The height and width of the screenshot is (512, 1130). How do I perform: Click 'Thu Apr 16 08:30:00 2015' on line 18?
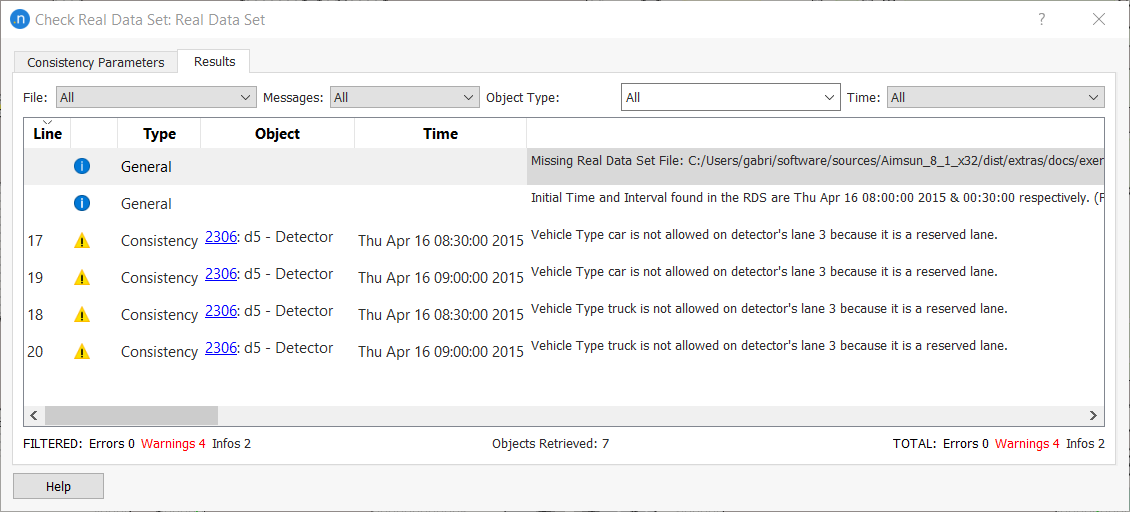point(441,314)
